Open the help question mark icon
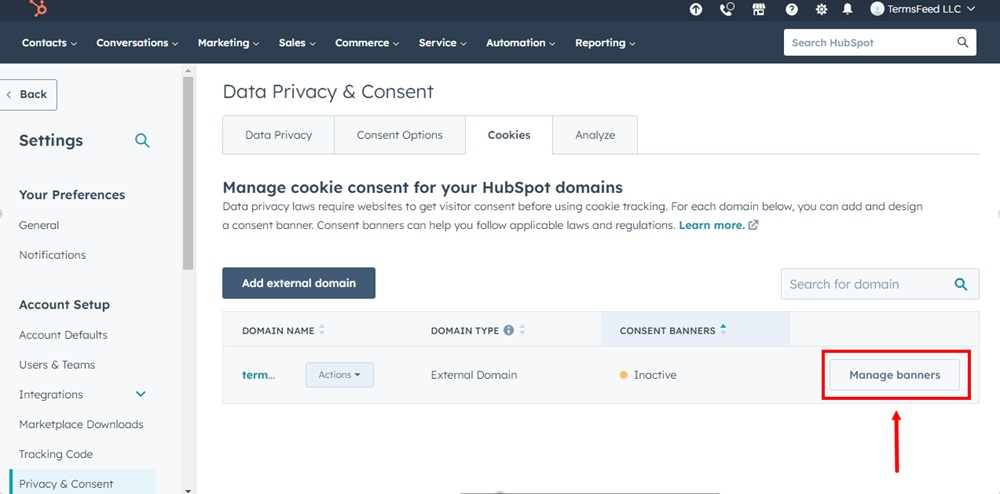 click(791, 10)
